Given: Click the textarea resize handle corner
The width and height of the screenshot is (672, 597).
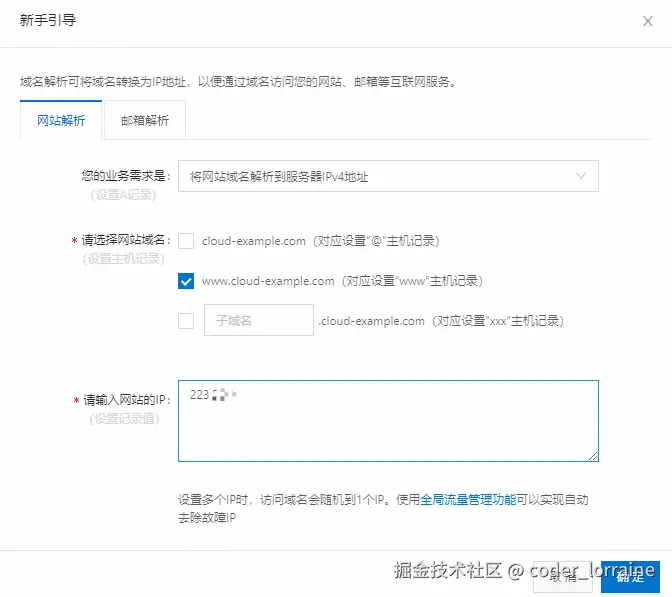Looking at the screenshot, I should coord(593,456).
